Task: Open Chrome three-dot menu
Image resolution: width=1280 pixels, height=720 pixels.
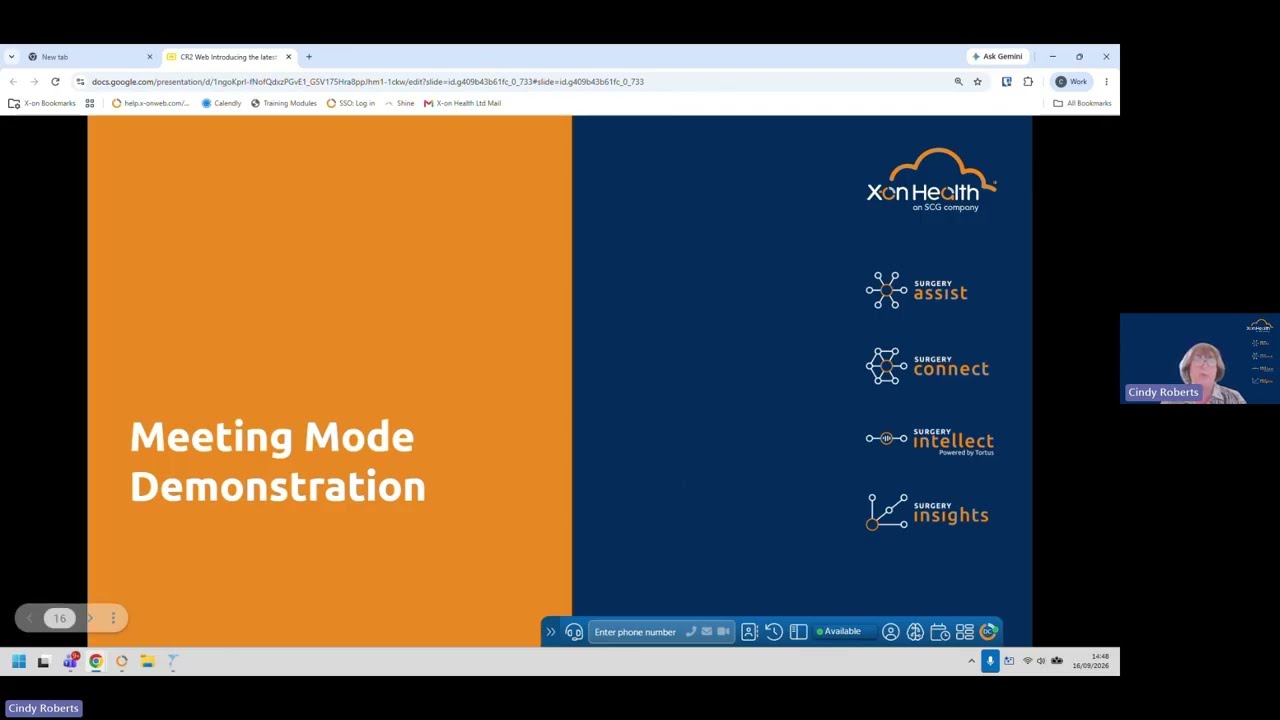Action: (x=1106, y=82)
